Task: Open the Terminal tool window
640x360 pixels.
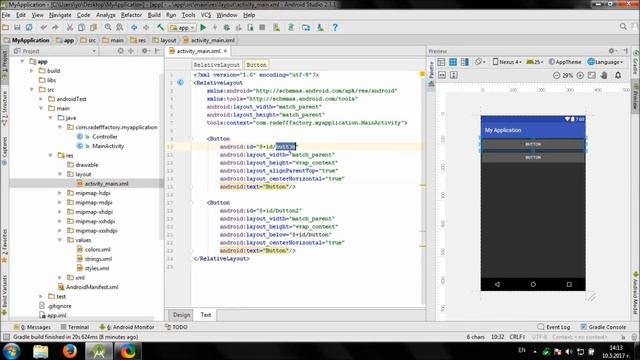Action: pos(75,327)
